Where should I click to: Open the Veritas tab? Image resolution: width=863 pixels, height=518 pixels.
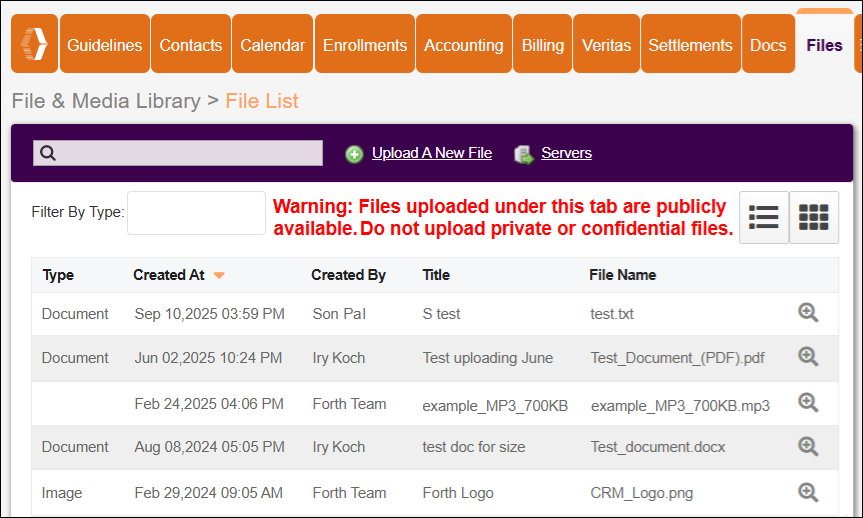607,43
